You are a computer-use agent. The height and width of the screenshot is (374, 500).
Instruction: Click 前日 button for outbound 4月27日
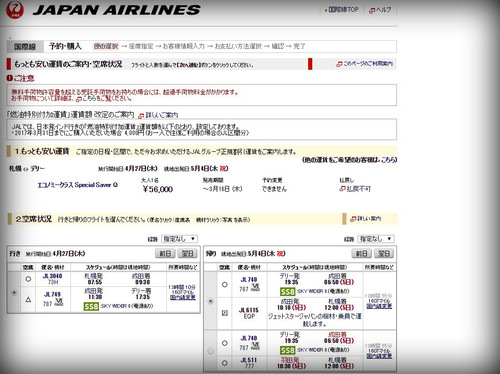point(165,253)
